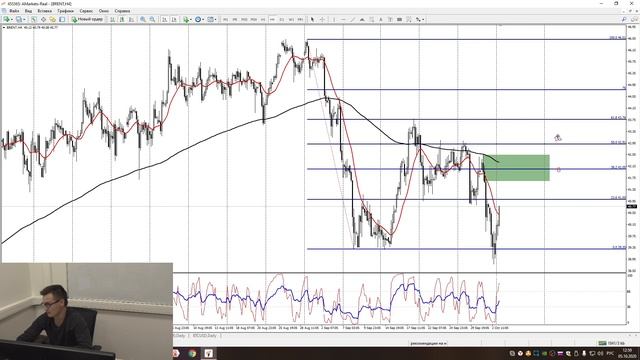The height and width of the screenshot is (360, 640).
Task: Click the current price label on price scale
Action: click(x=631, y=207)
